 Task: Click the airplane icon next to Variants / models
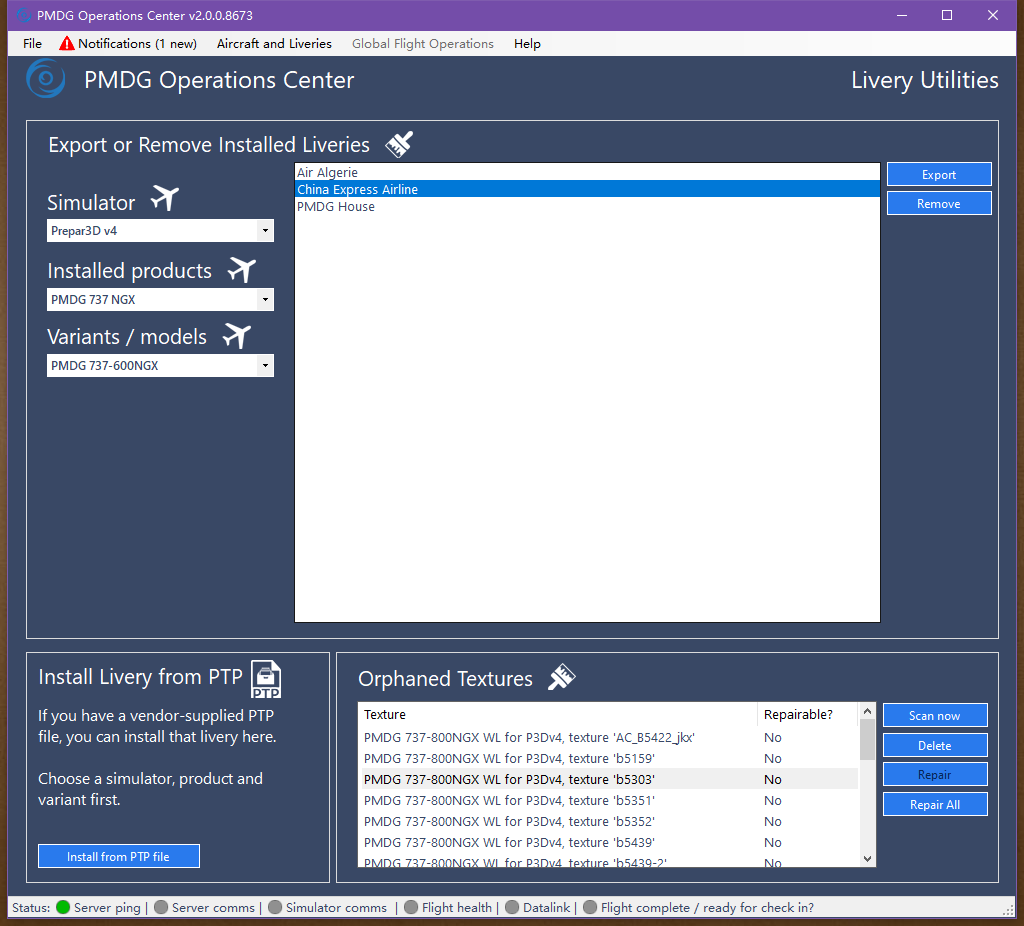tap(236, 336)
